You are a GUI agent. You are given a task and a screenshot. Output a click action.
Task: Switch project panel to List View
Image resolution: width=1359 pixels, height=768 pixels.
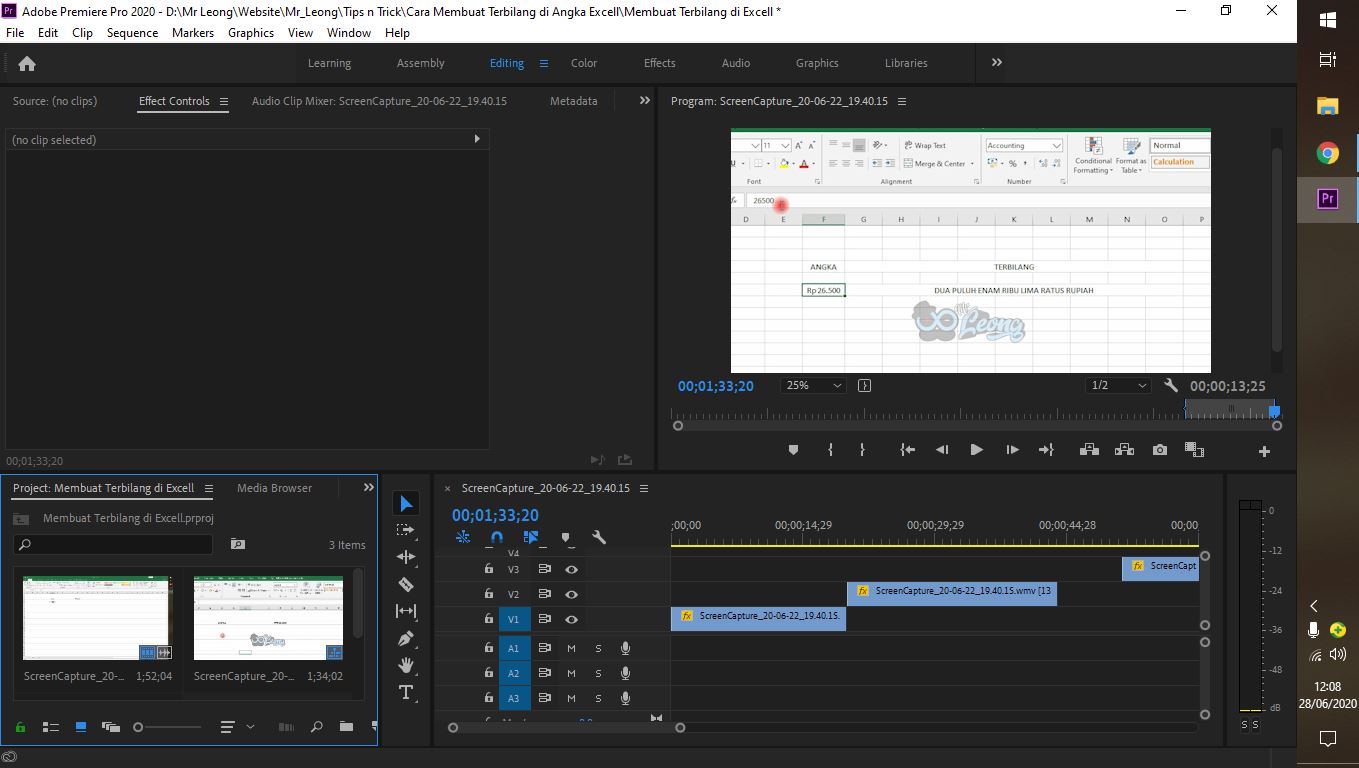point(51,727)
